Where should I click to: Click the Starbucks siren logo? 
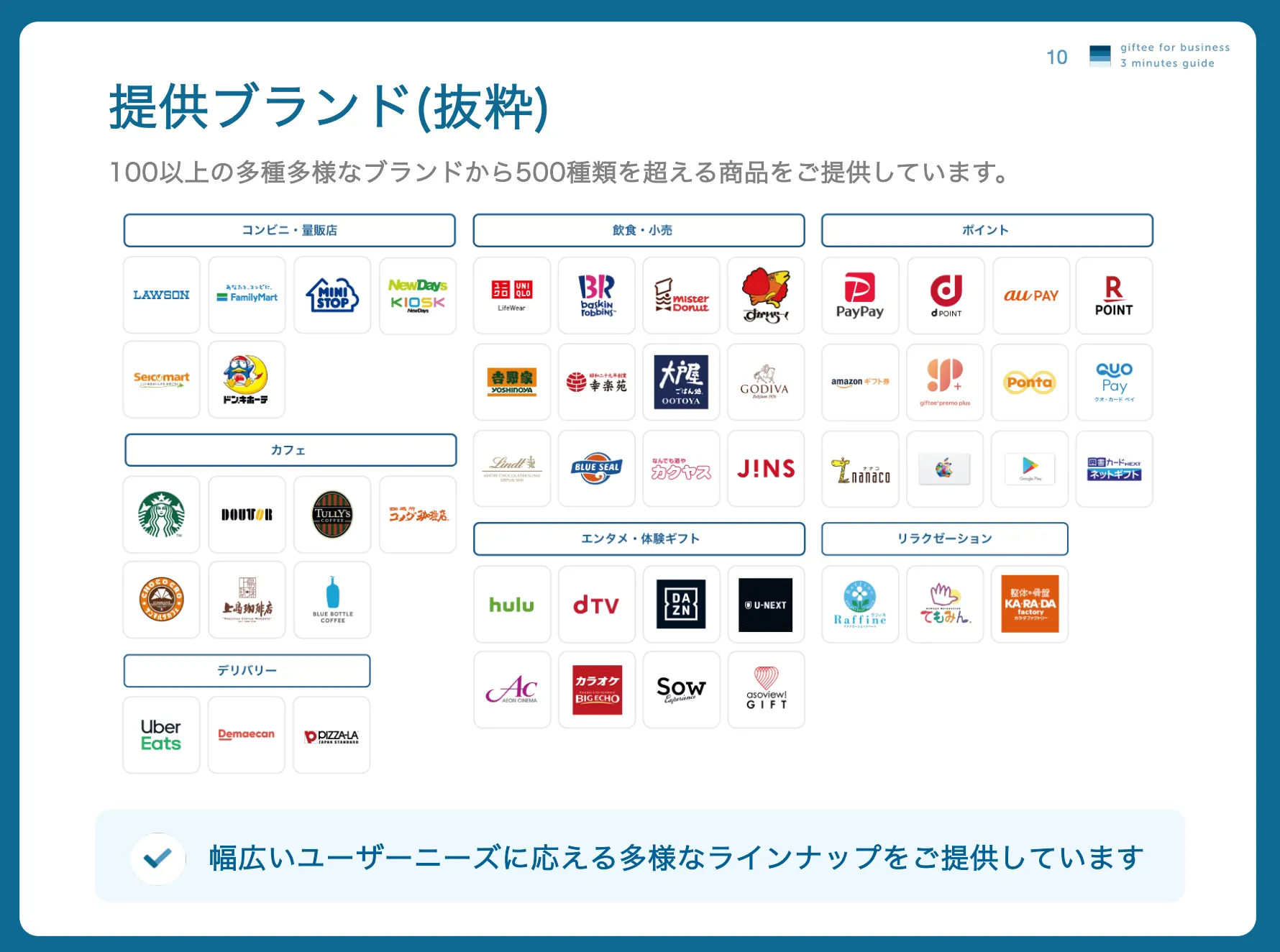(x=161, y=514)
